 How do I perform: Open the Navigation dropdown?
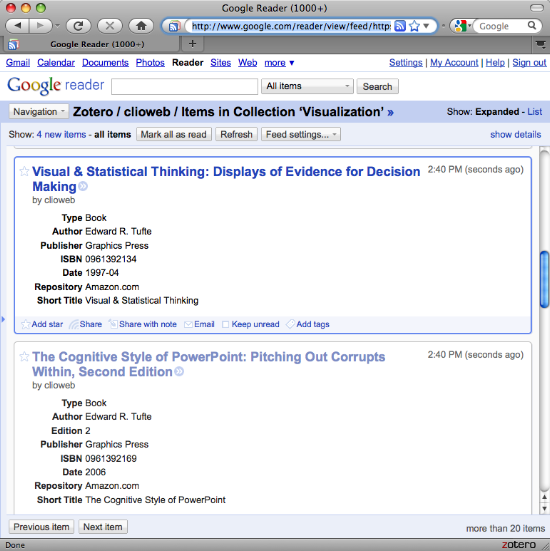click(39, 112)
